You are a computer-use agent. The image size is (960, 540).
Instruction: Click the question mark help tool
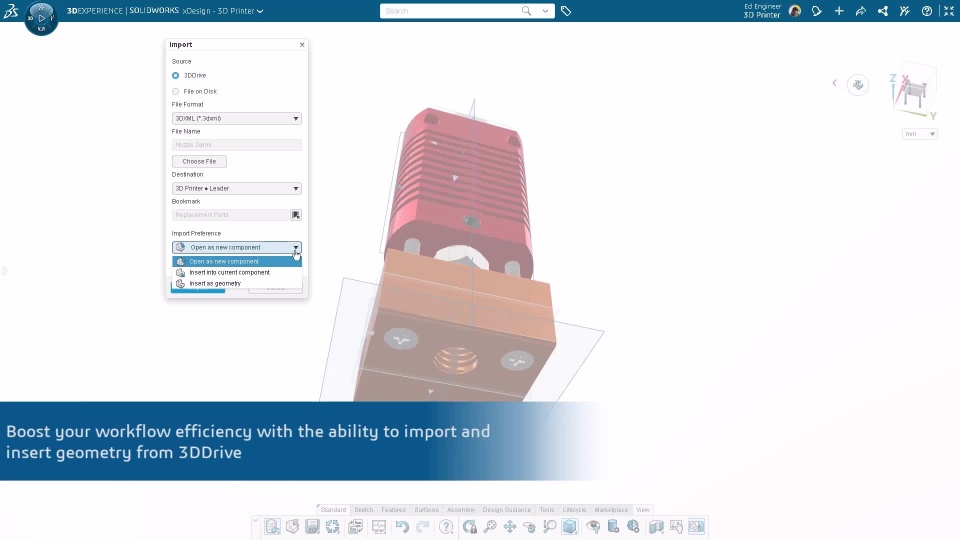pyautogui.click(x=446, y=527)
